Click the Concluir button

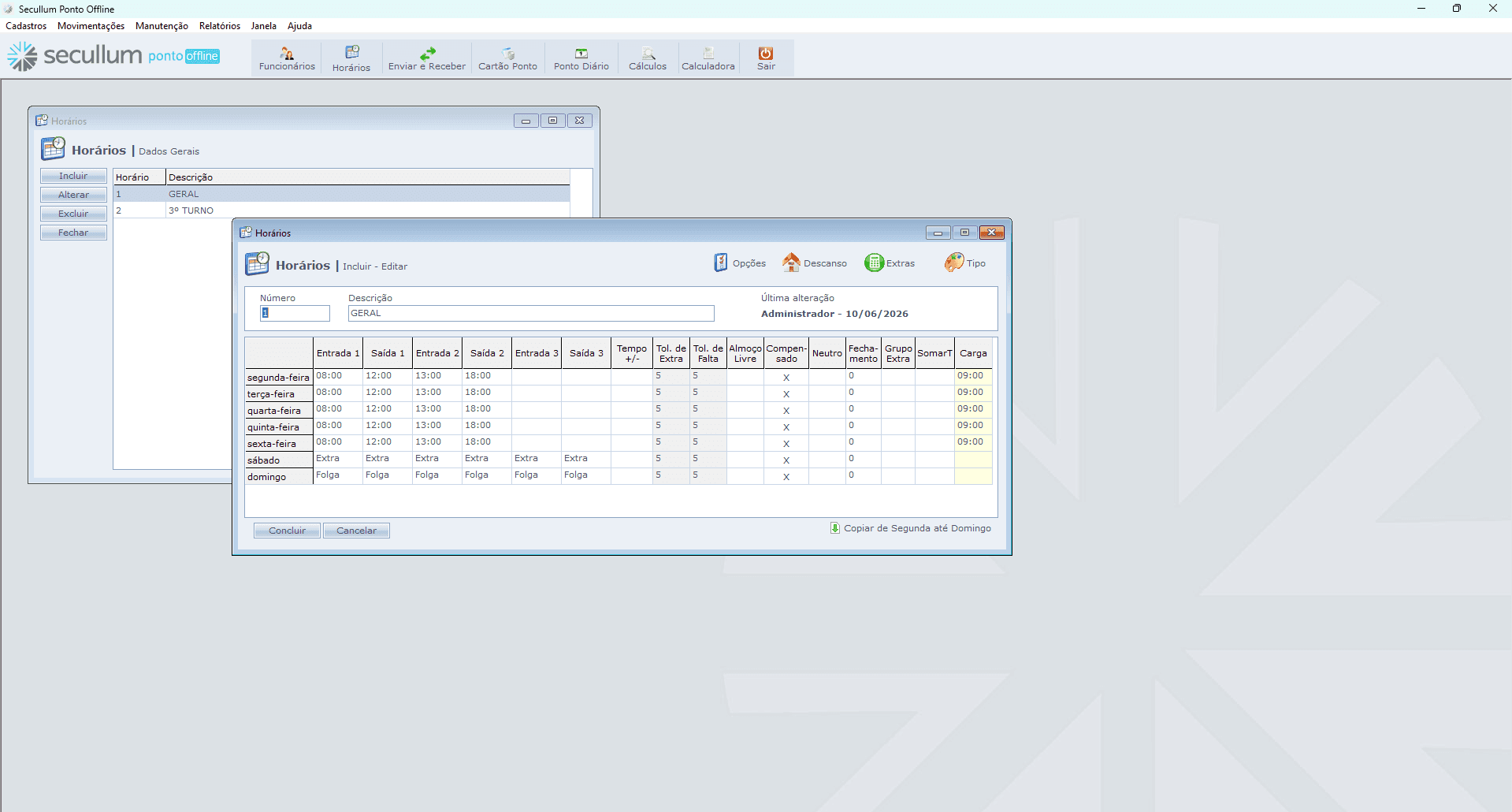pyautogui.click(x=287, y=531)
